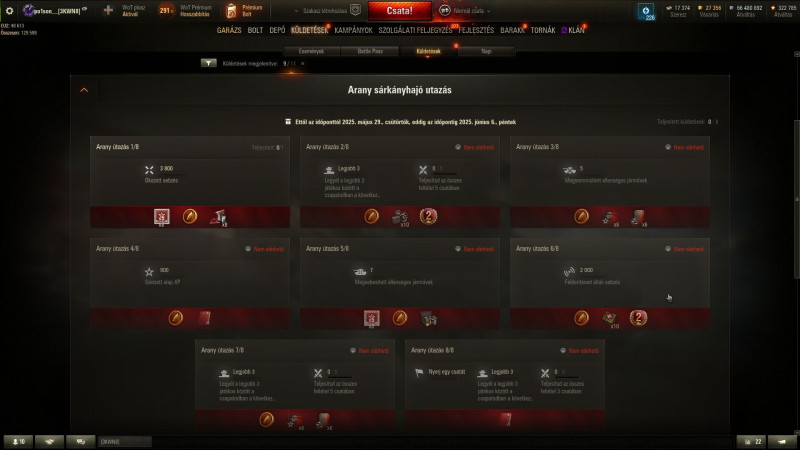Open the contacts list icon at bottom left
The image size is (800, 450).
point(19,442)
